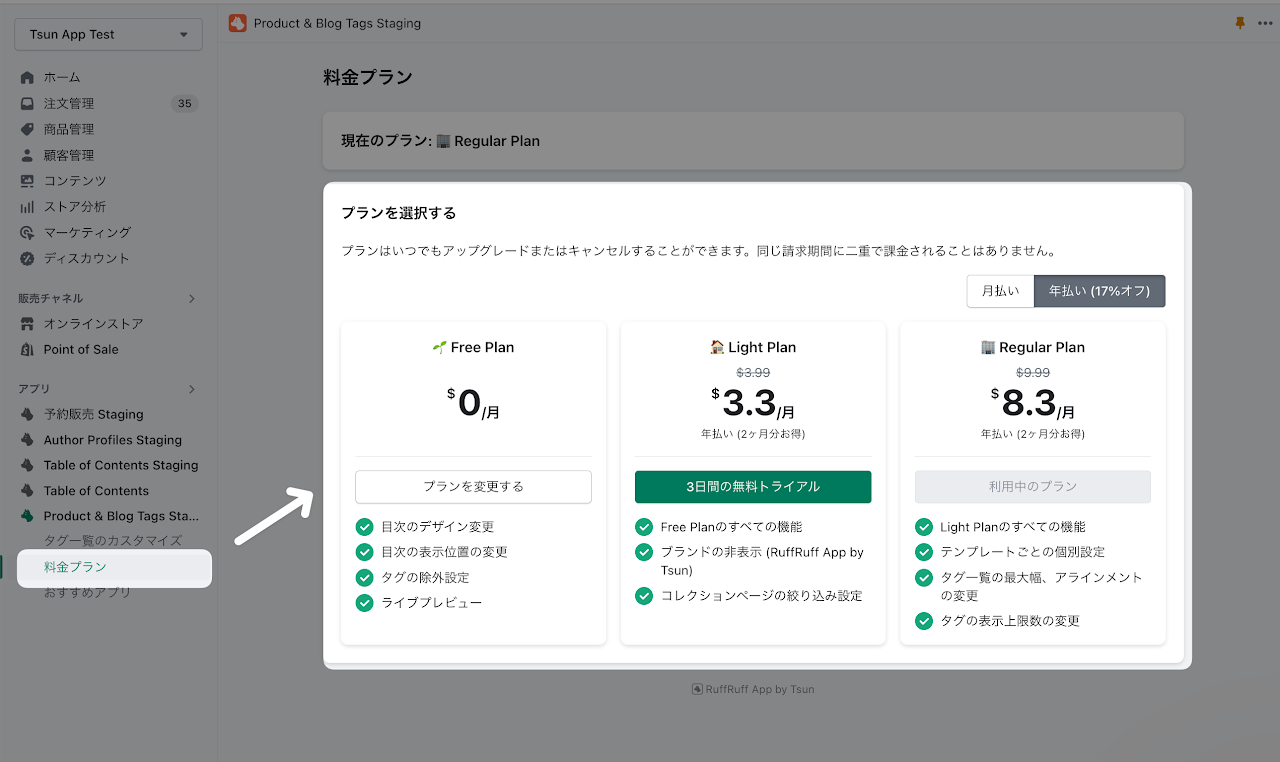Click the store analytics bar chart icon

click(x=27, y=207)
